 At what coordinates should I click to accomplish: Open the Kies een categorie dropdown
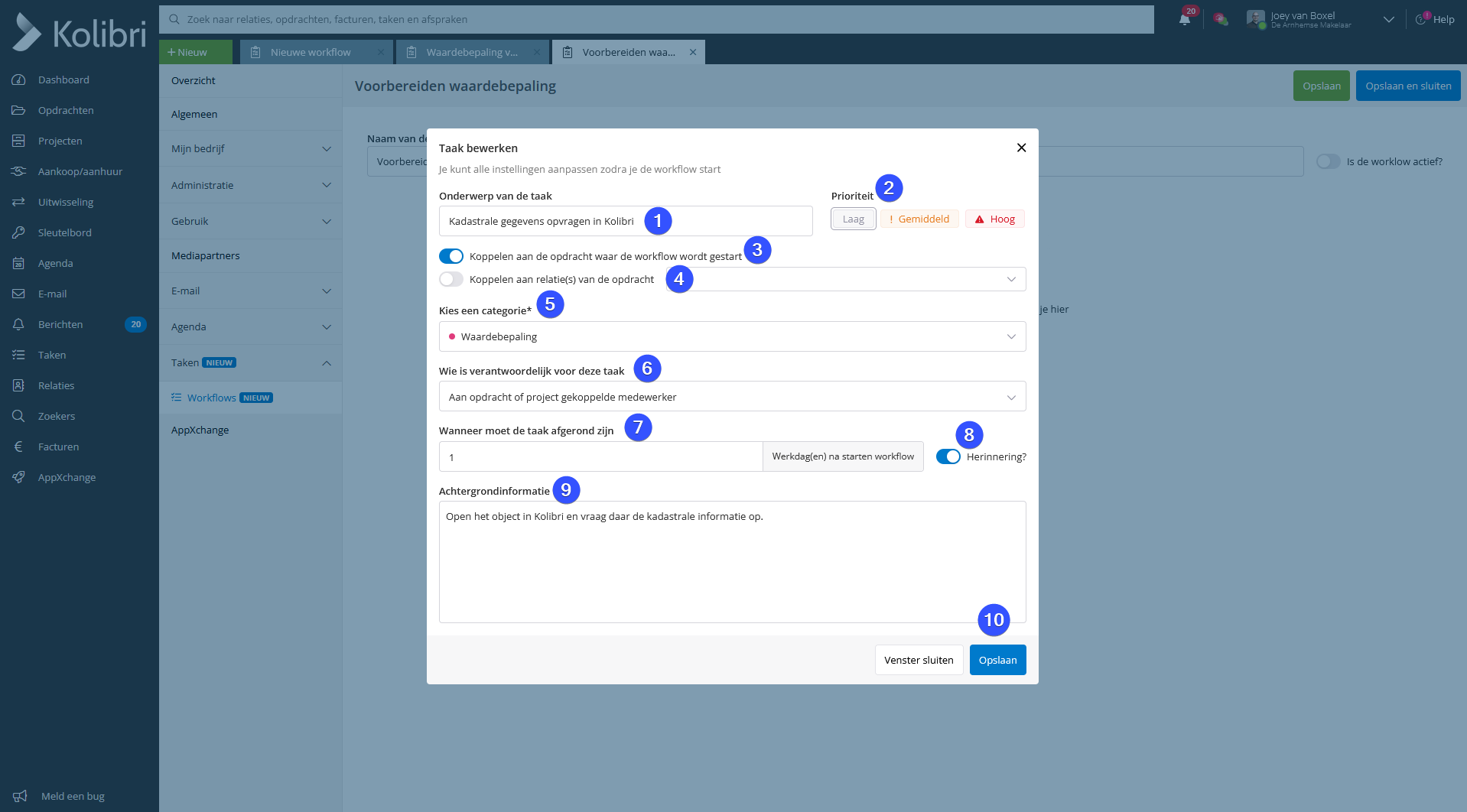tap(732, 336)
